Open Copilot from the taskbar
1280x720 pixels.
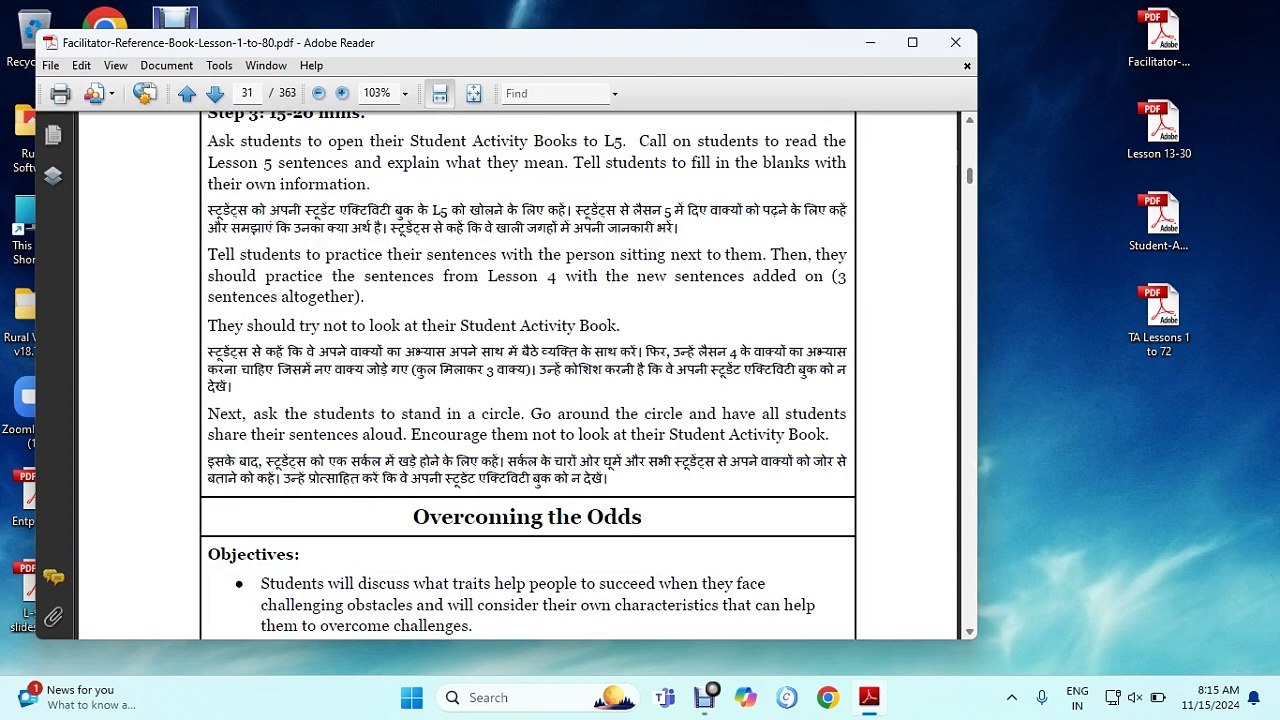tap(746, 698)
